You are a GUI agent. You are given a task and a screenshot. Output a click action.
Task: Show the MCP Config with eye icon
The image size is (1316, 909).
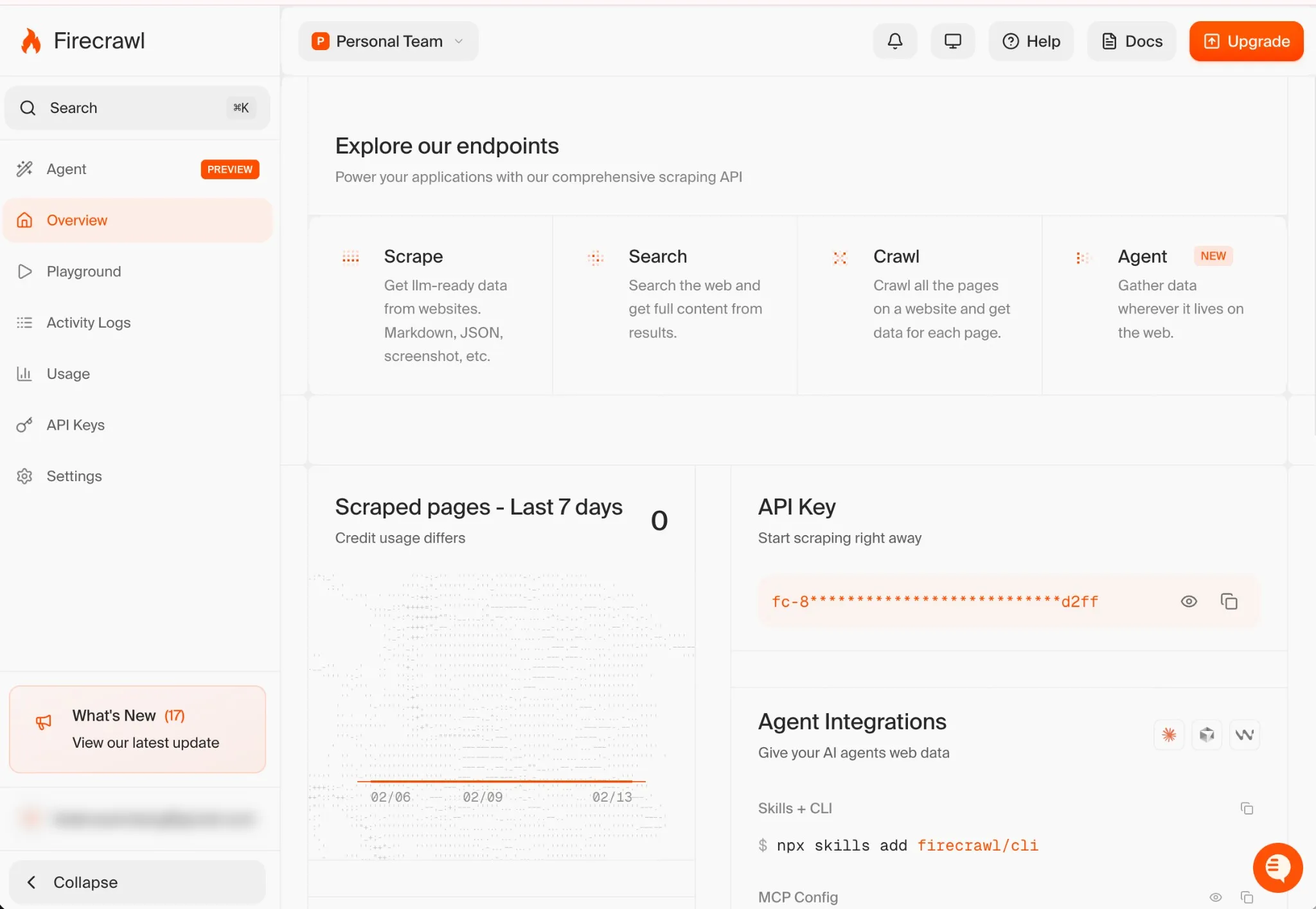pyautogui.click(x=1216, y=897)
